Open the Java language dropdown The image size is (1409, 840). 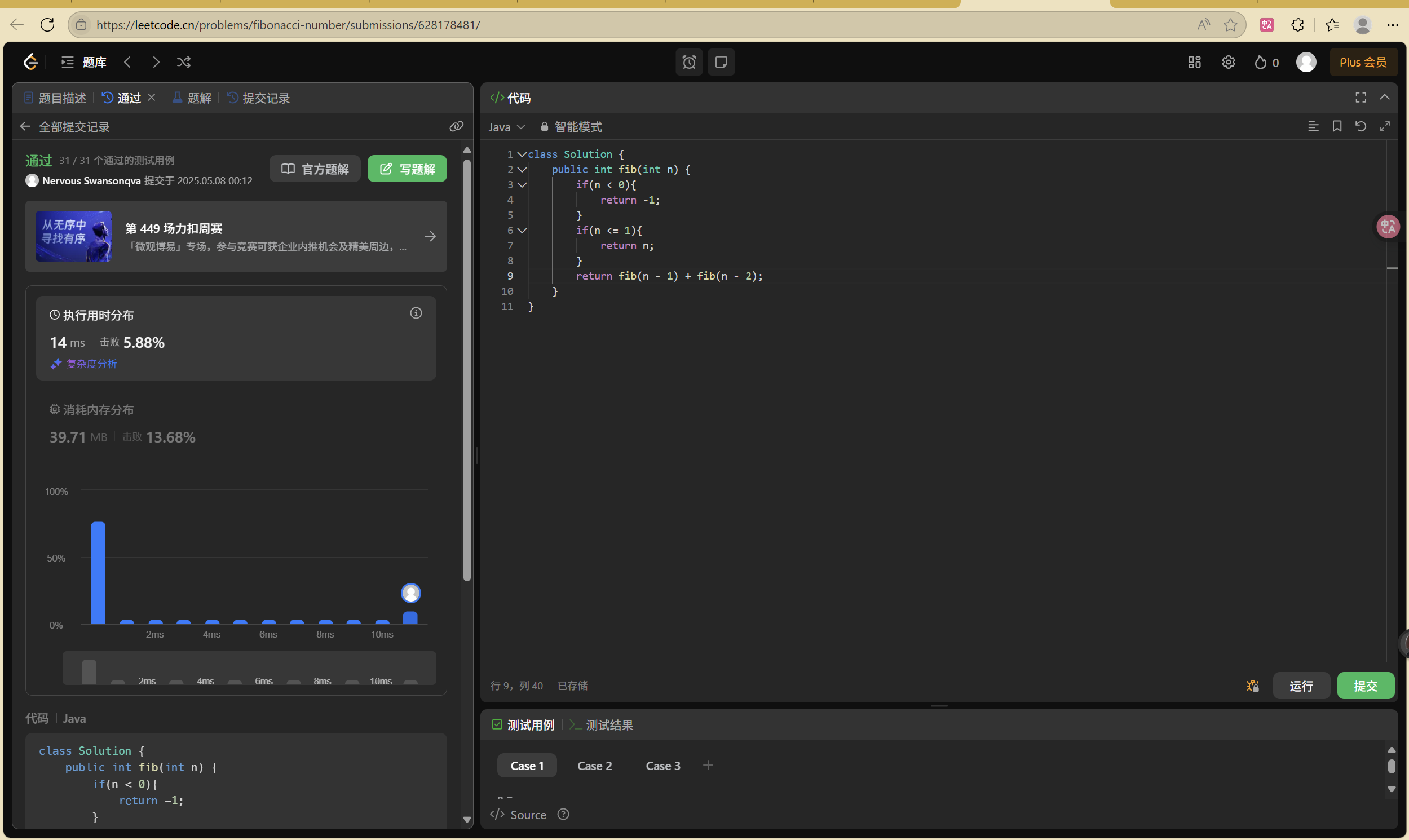click(506, 127)
